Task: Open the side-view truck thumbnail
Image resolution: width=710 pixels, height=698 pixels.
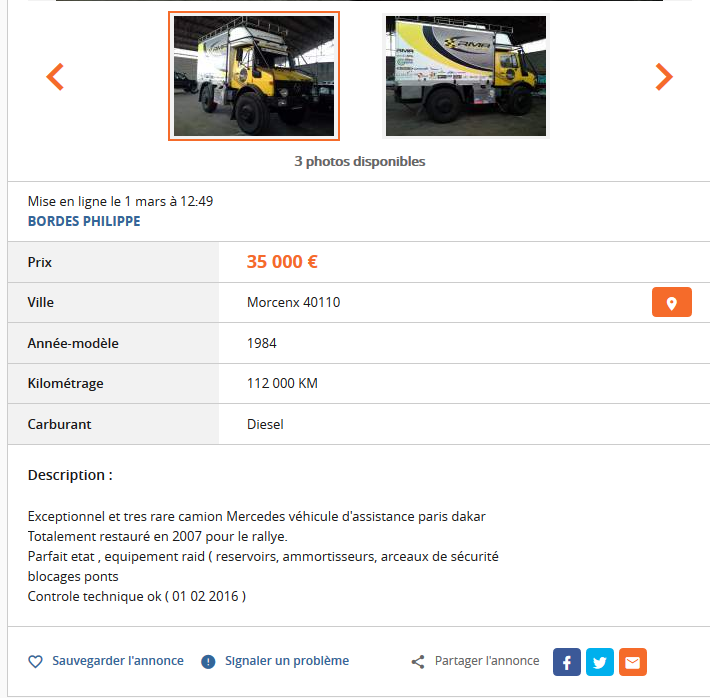Action: tap(466, 76)
